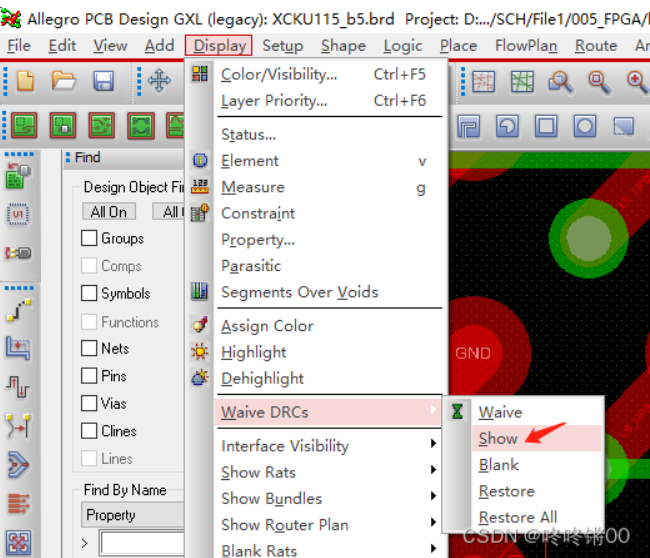Viewport: 650px width, 558px height.
Task: Click the Waive hourglass icon in submenu
Action: click(x=457, y=412)
